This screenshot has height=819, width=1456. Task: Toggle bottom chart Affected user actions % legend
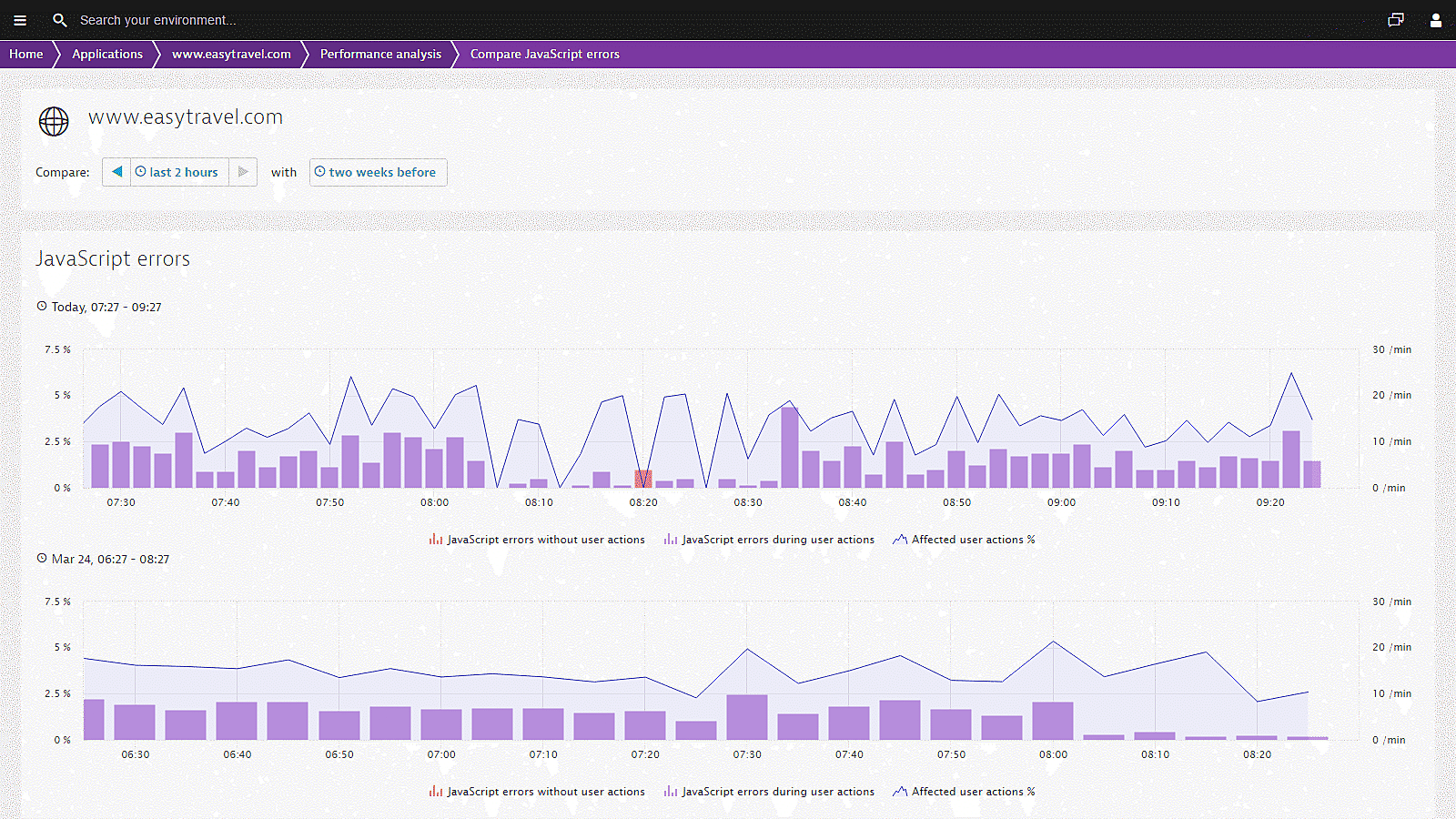coord(964,792)
